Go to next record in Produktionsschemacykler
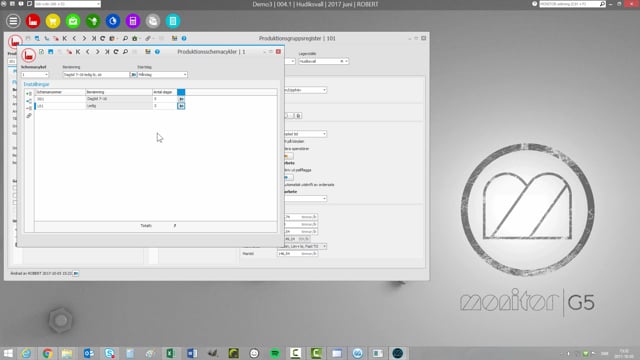The image size is (640, 360). 98,52
